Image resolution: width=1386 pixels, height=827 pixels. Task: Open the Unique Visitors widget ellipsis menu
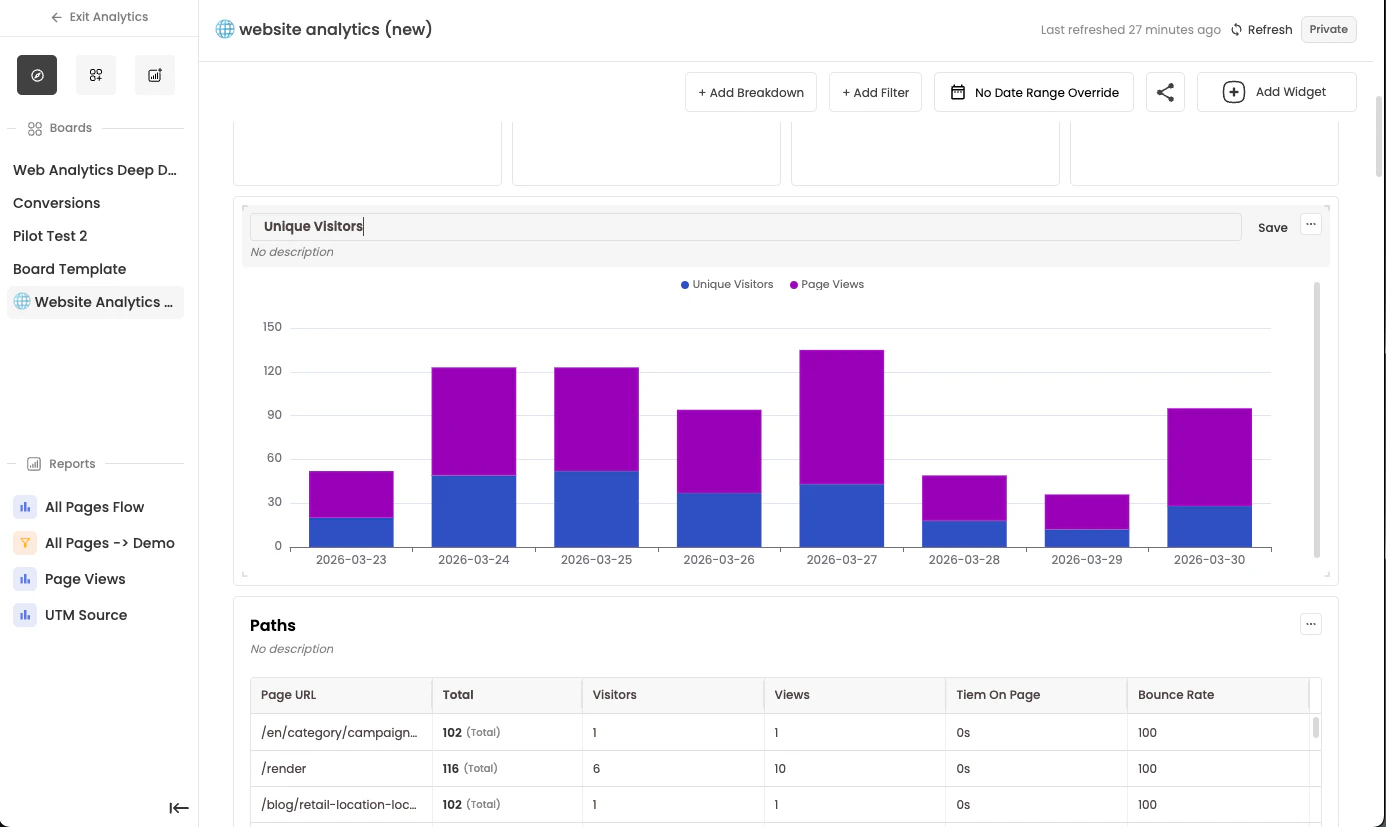click(1310, 225)
